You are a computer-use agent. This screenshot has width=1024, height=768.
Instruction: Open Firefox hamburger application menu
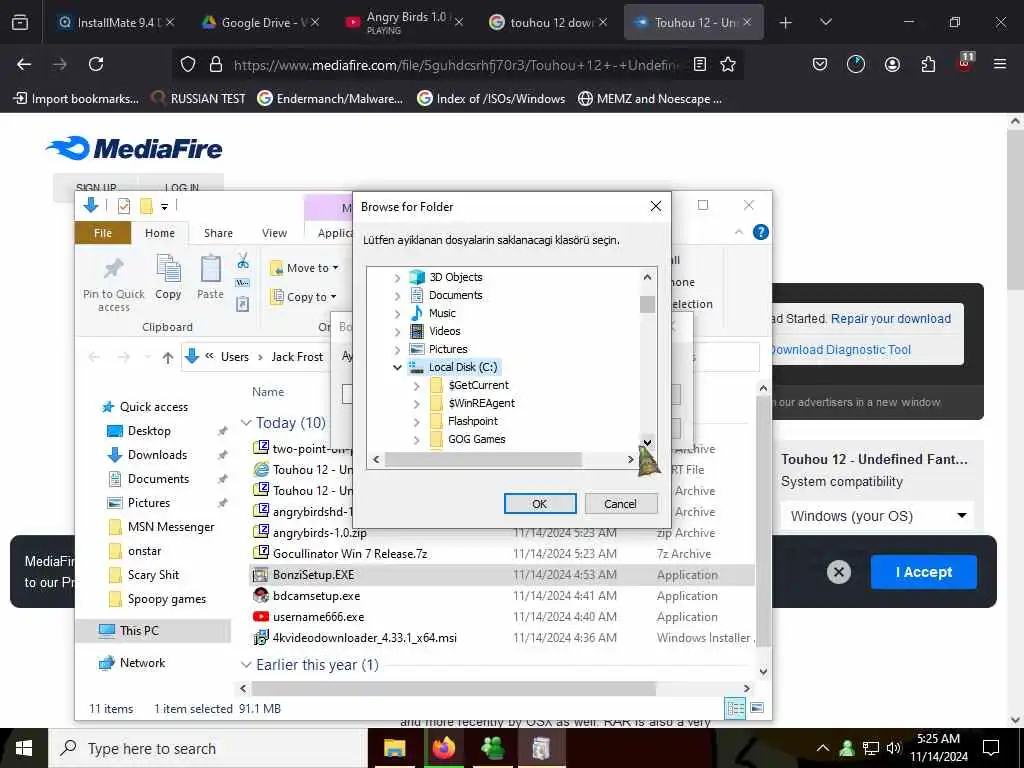click(x=999, y=64)
